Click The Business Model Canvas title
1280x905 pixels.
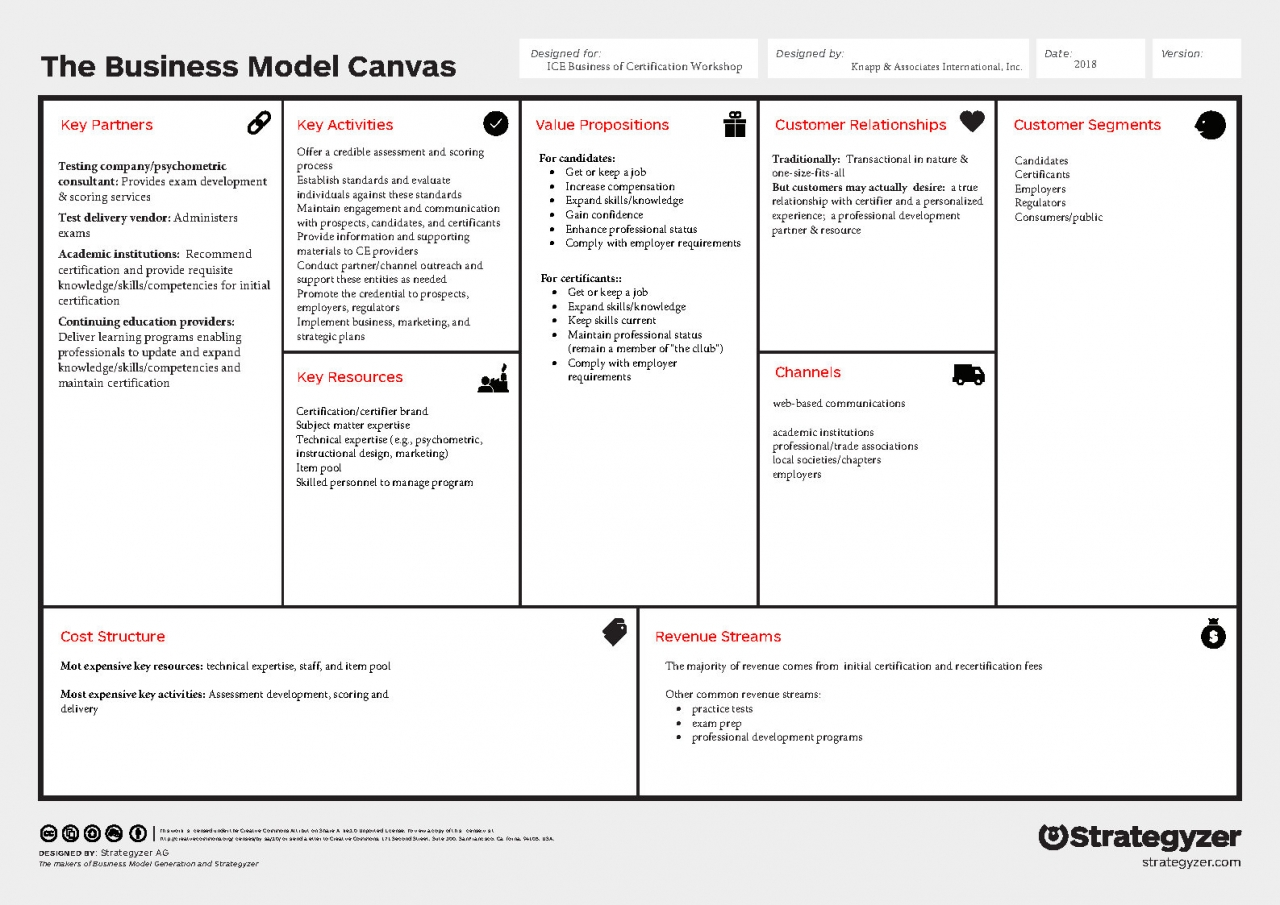point(248,67)
